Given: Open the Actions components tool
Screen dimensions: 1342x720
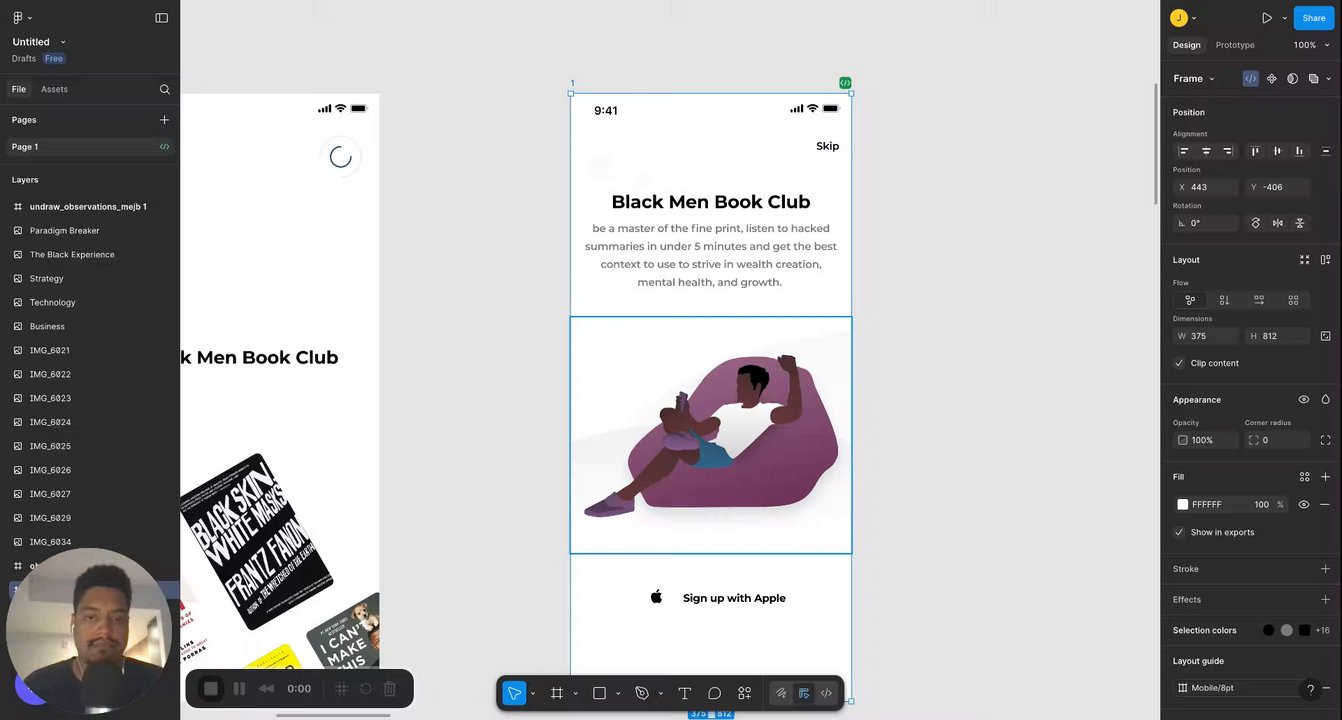Looking at the screenshot, I should tap(745, 693).
